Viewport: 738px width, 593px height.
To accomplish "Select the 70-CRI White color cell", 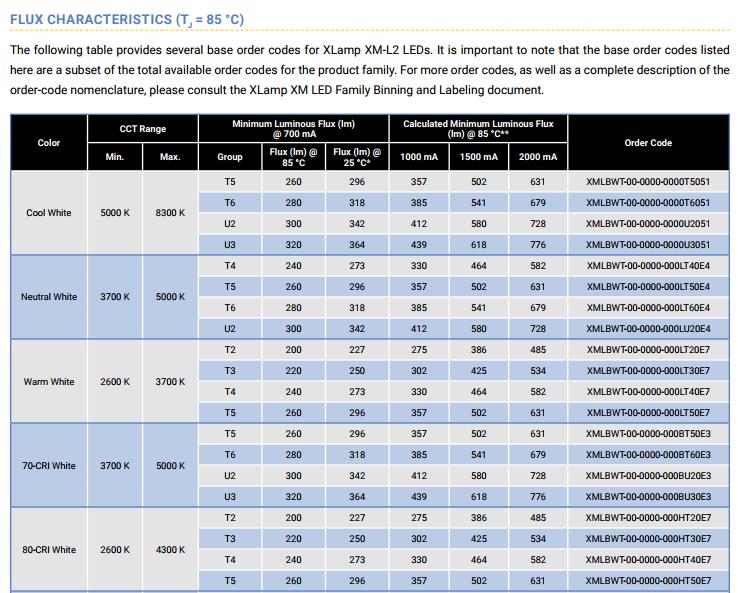I will pyautogui.click(x=49, y=466).
